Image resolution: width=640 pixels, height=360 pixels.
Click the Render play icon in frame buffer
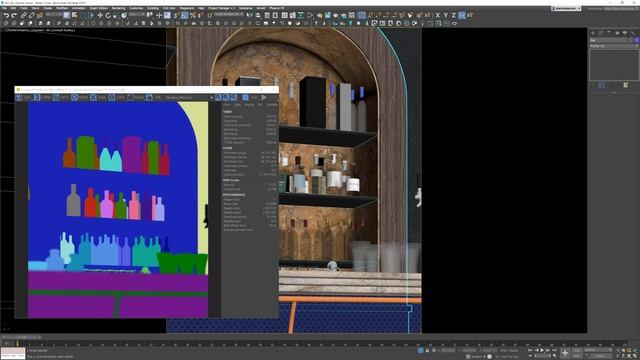pos(264,98)
